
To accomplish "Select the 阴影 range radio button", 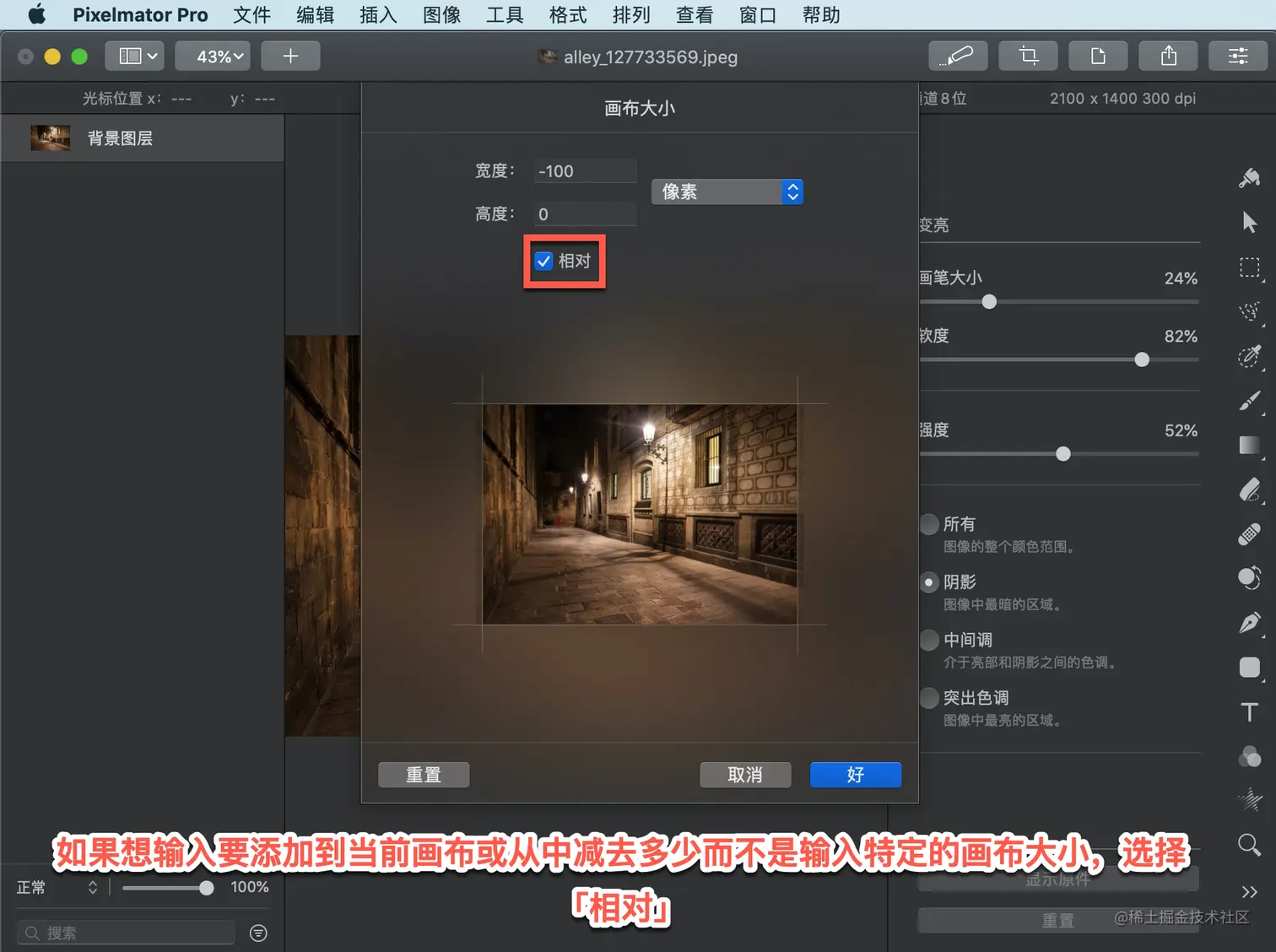I will pyautogui.click(x=929, y=582).
